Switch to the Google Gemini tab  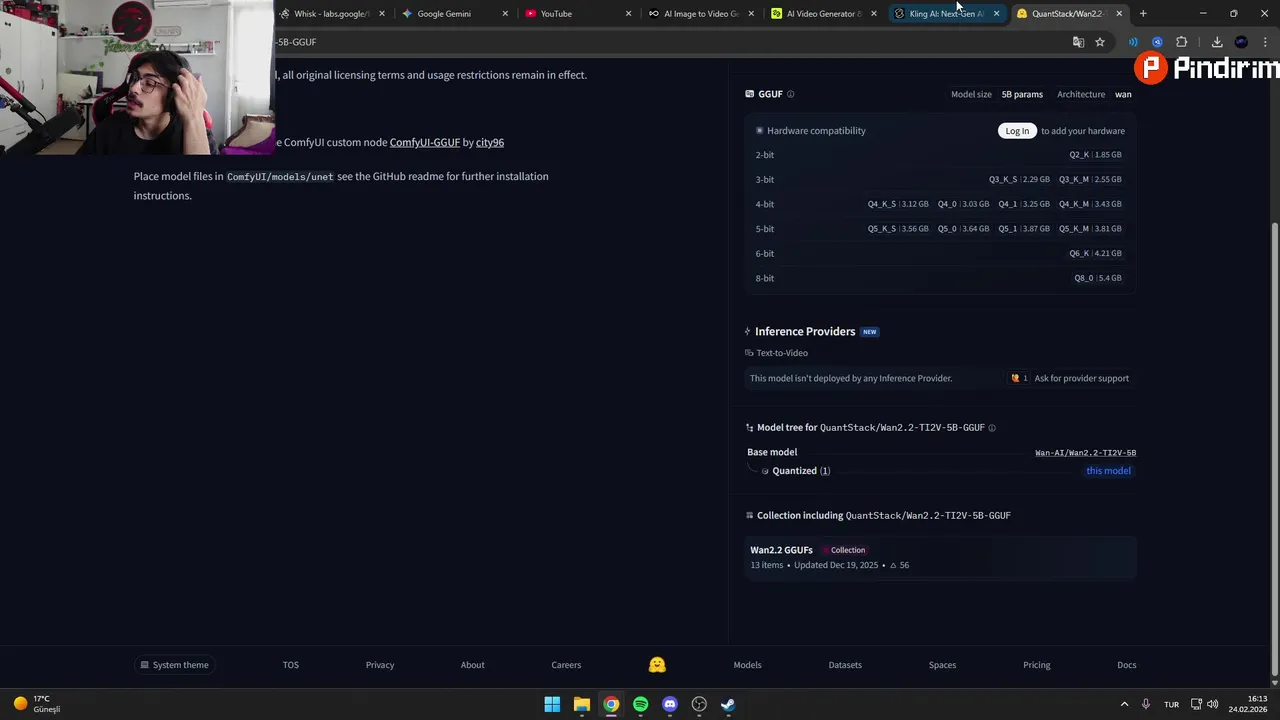[456, 14]
